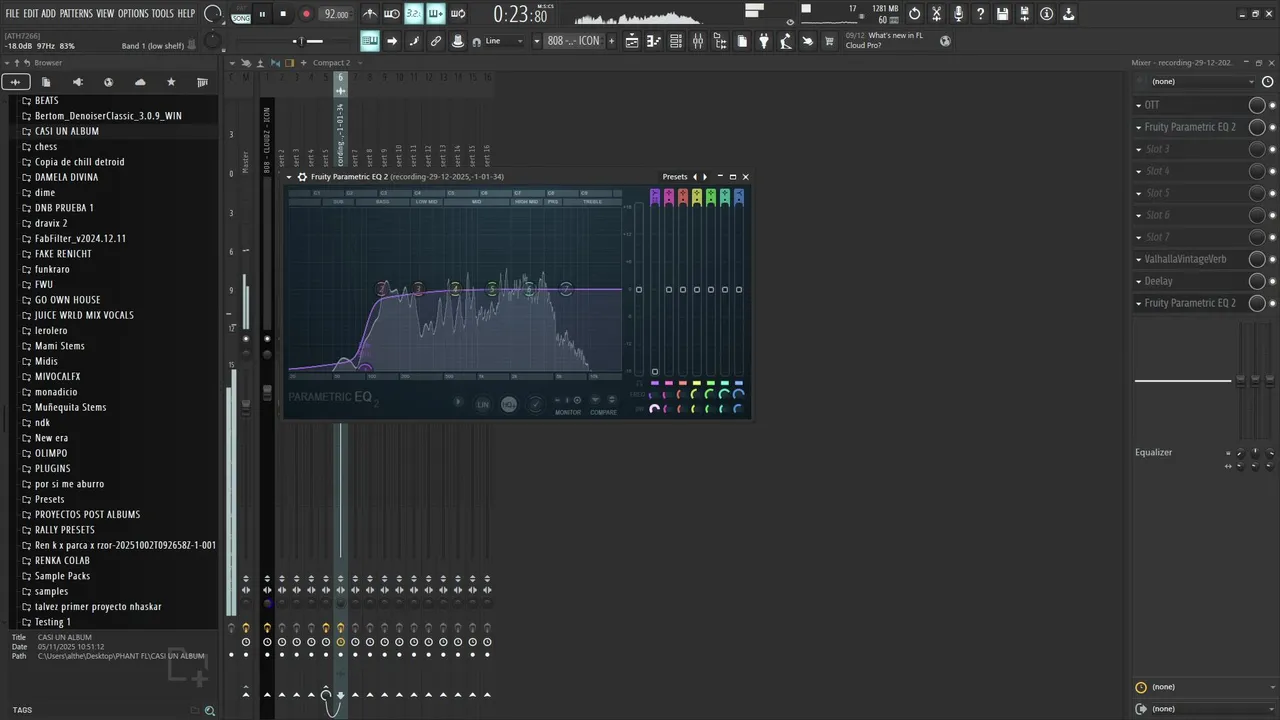Open the Mixer view icon
Image resolution: width=1280 pixels, height=720 pixels.
698,41
